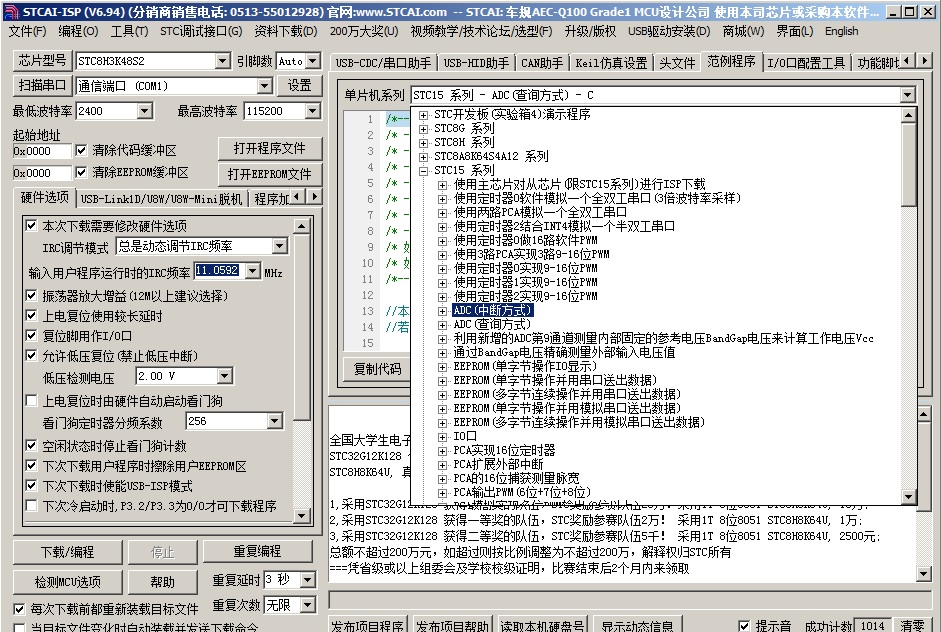Click right arrow of hardware options tab strip
941x632 pixels.
pos(315,196)
